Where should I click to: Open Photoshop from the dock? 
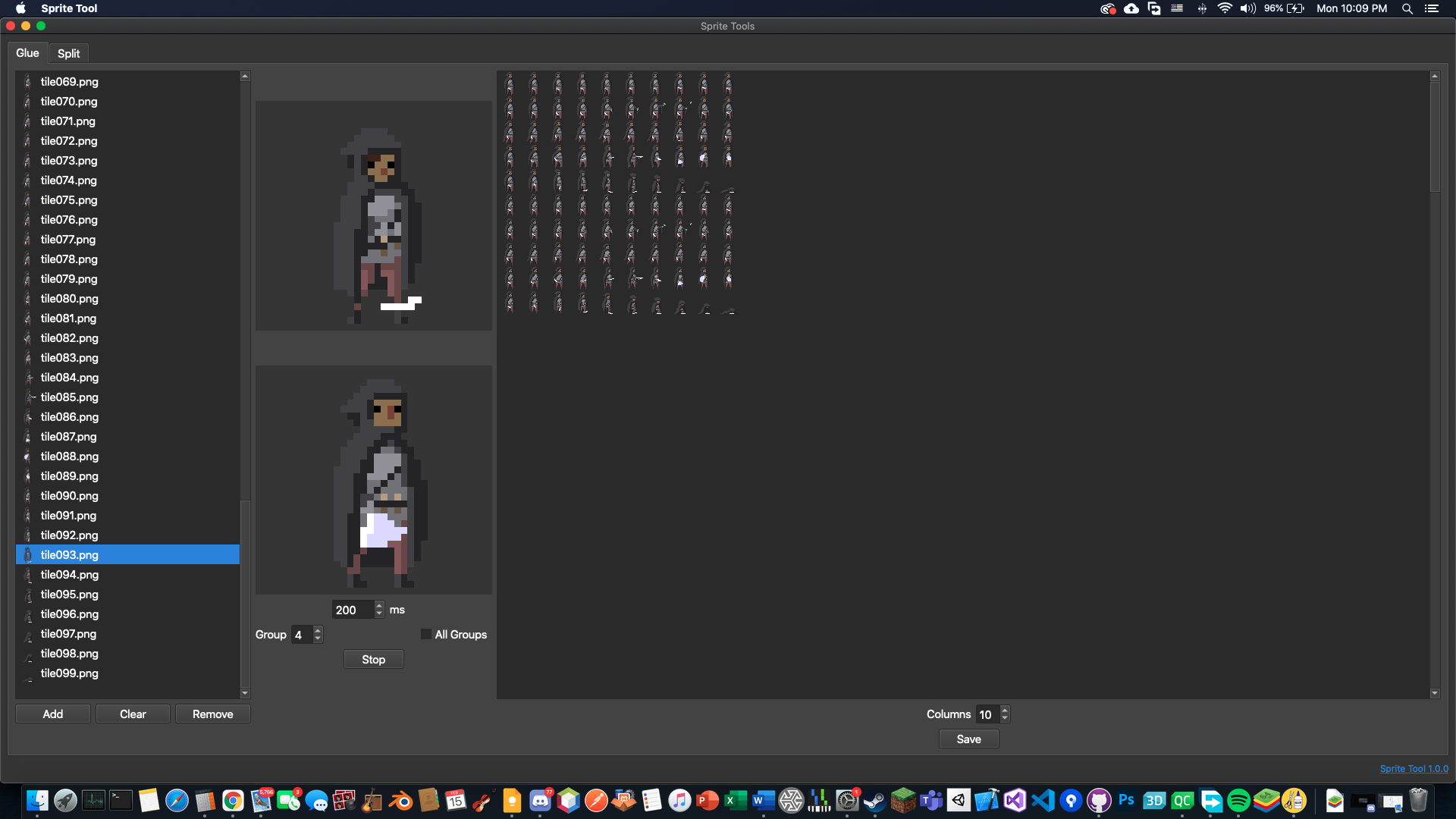click(1126, 801)
